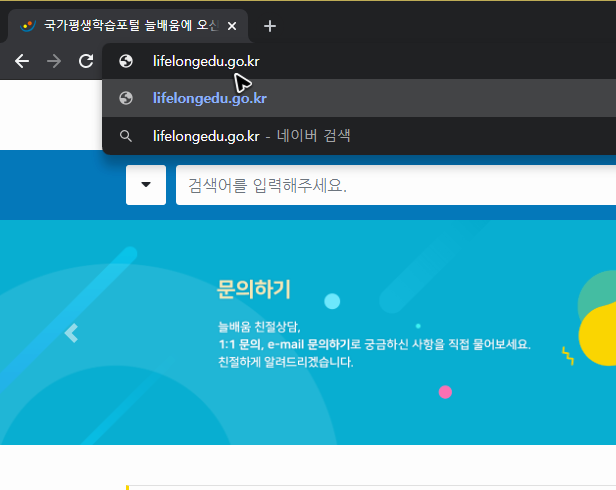Show previous banner slide with left chevron
This screenshot has height=490, width=616.
[x=72, y=333]
